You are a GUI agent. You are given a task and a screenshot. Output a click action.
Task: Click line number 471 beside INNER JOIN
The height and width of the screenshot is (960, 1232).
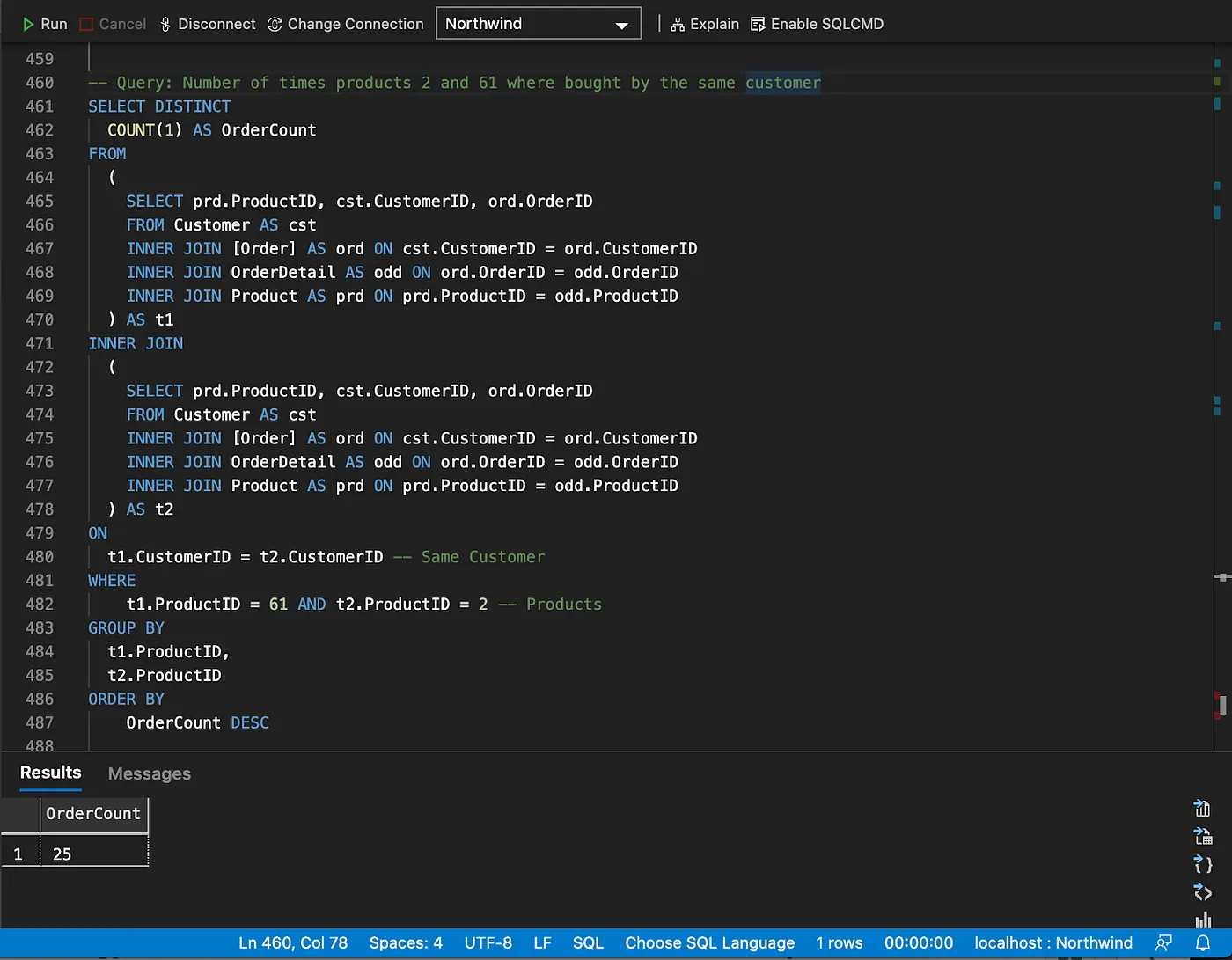(40, 343)
